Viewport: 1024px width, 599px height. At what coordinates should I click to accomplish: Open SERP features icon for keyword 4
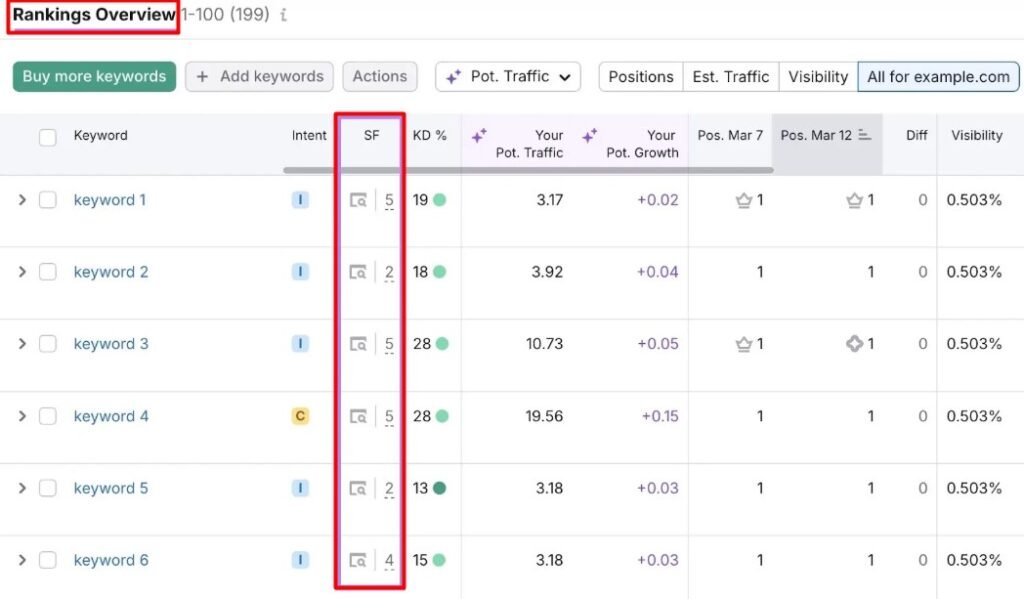tap(358, 416)
